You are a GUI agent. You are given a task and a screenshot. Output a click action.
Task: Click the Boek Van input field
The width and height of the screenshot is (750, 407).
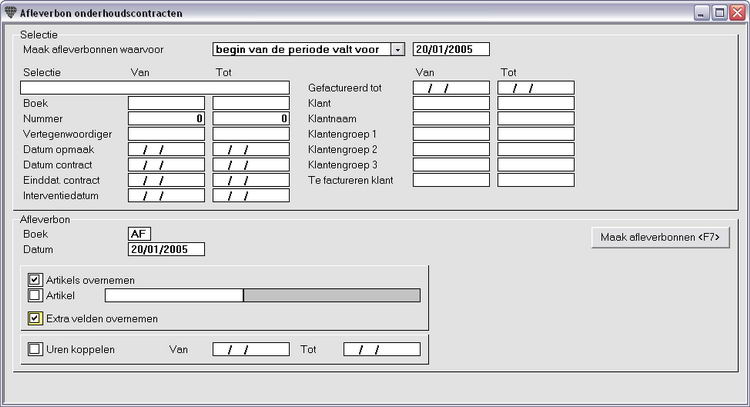[x=166, y=103]
